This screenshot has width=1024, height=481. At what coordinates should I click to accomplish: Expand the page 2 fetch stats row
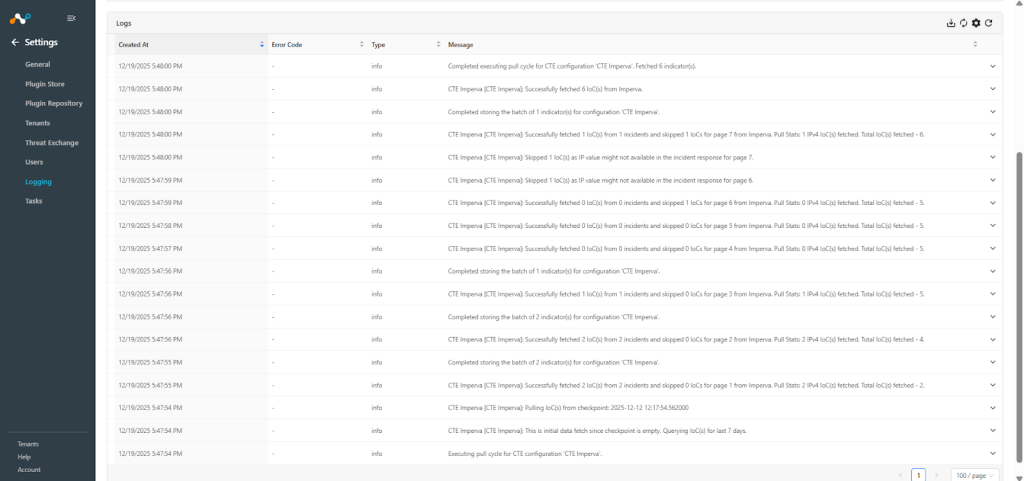(x=993, y=339)
